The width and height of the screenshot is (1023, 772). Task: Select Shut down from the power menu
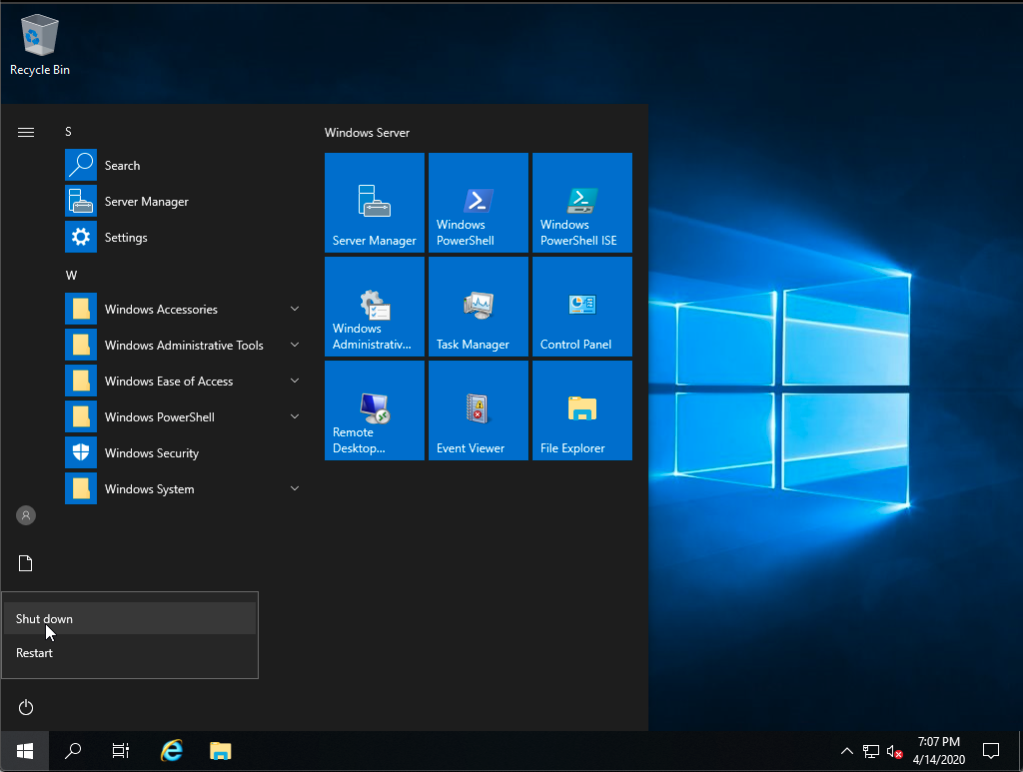click(x=44, y=618)
